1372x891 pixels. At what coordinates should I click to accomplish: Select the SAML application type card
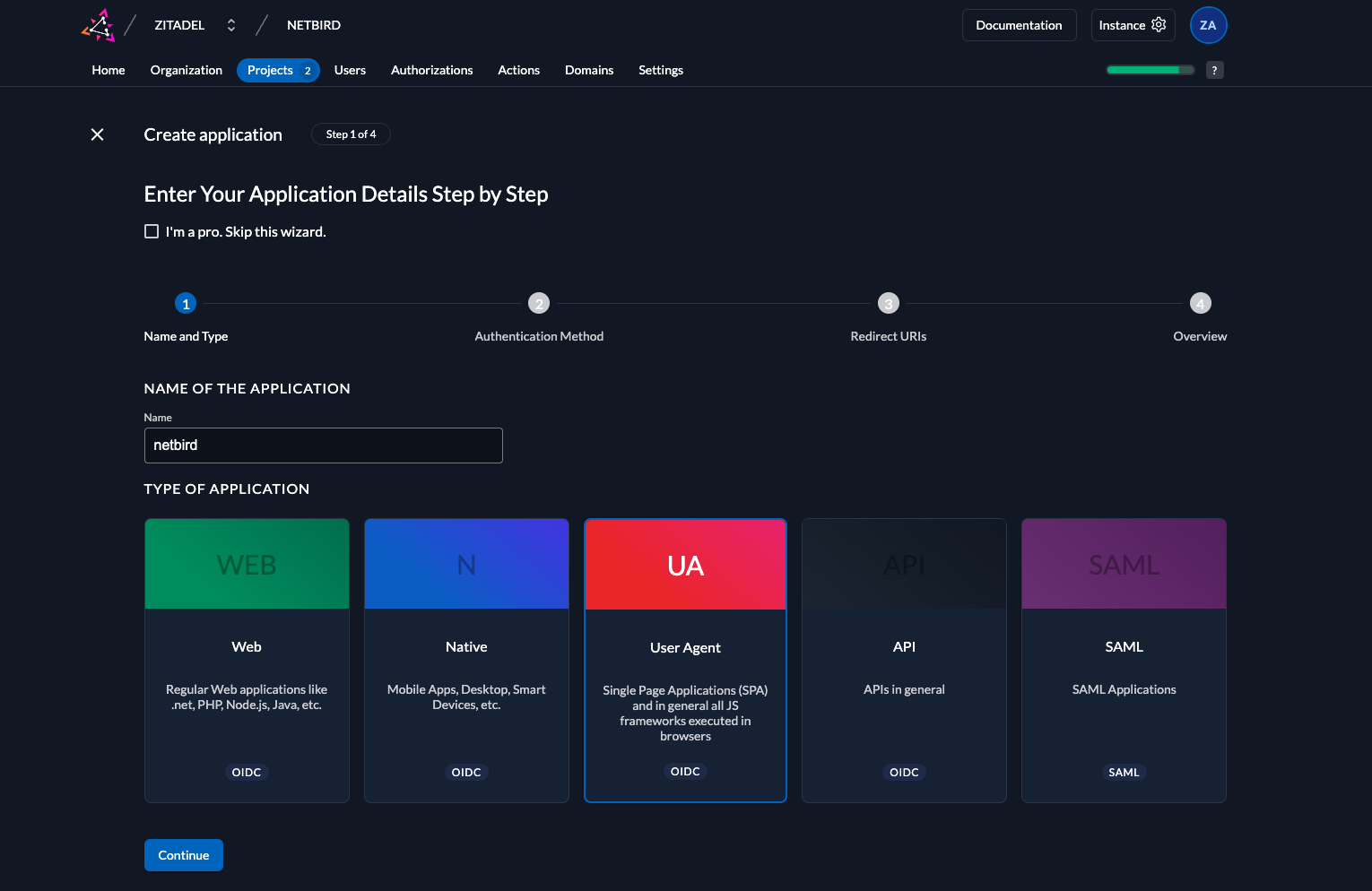coord(1124,661)
